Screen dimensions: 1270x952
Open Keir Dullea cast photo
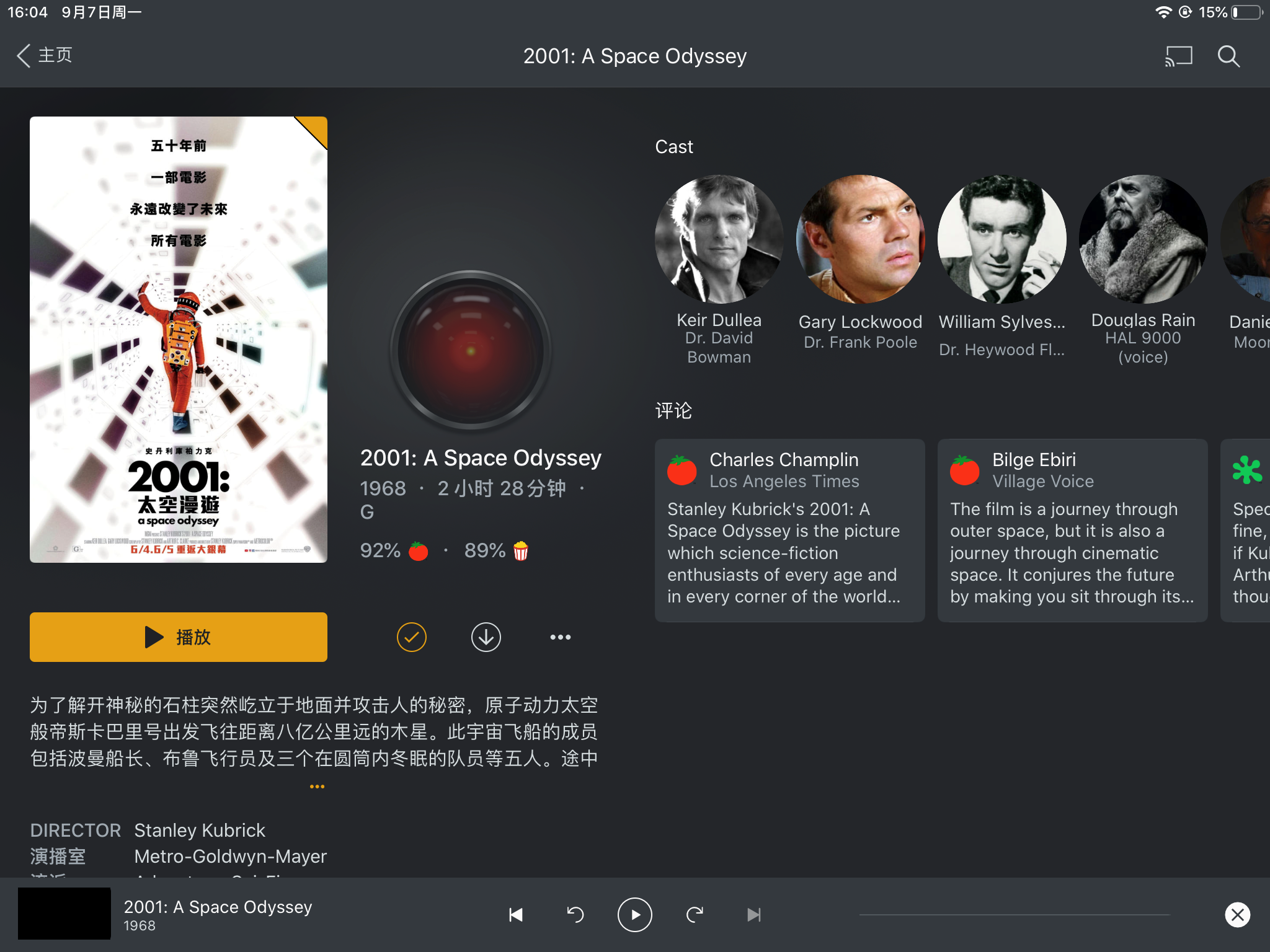(x=719, y=239)
